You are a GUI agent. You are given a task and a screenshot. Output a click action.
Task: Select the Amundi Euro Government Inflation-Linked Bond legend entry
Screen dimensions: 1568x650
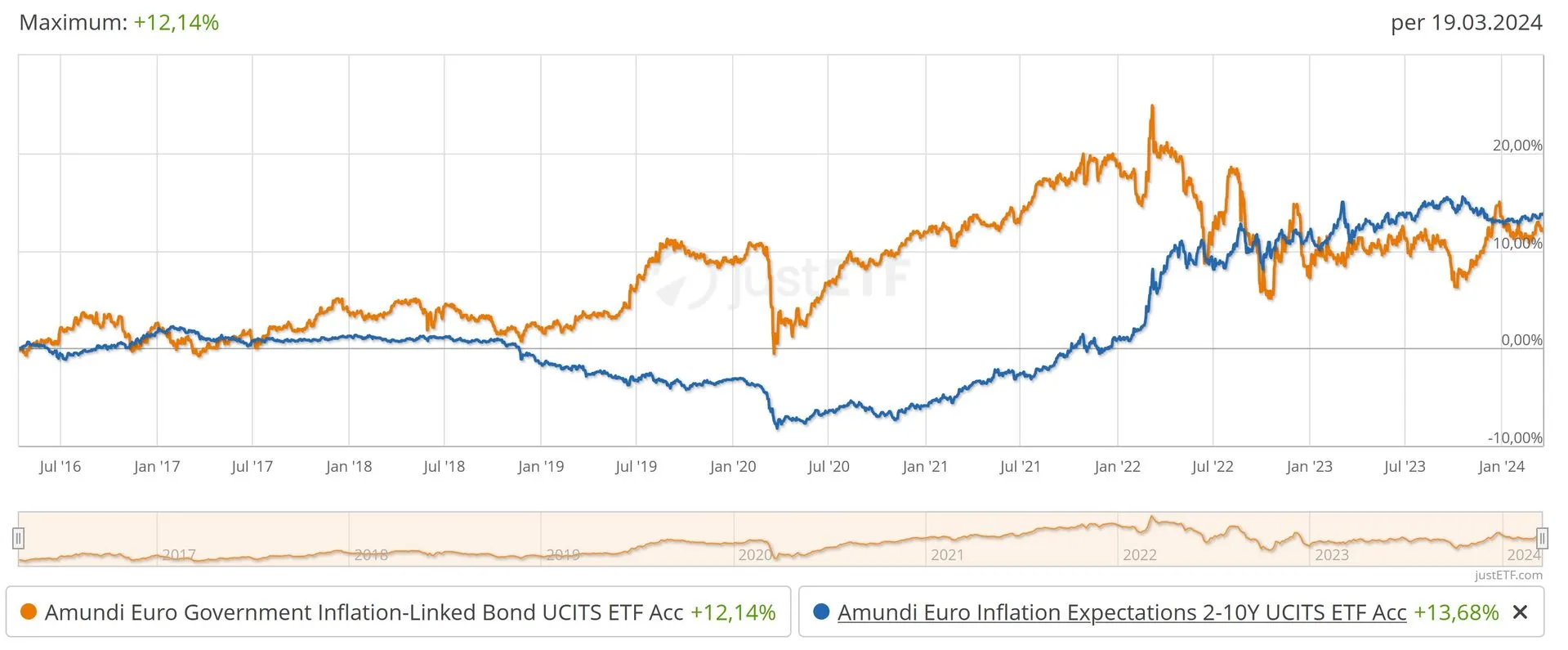(398, 612)
